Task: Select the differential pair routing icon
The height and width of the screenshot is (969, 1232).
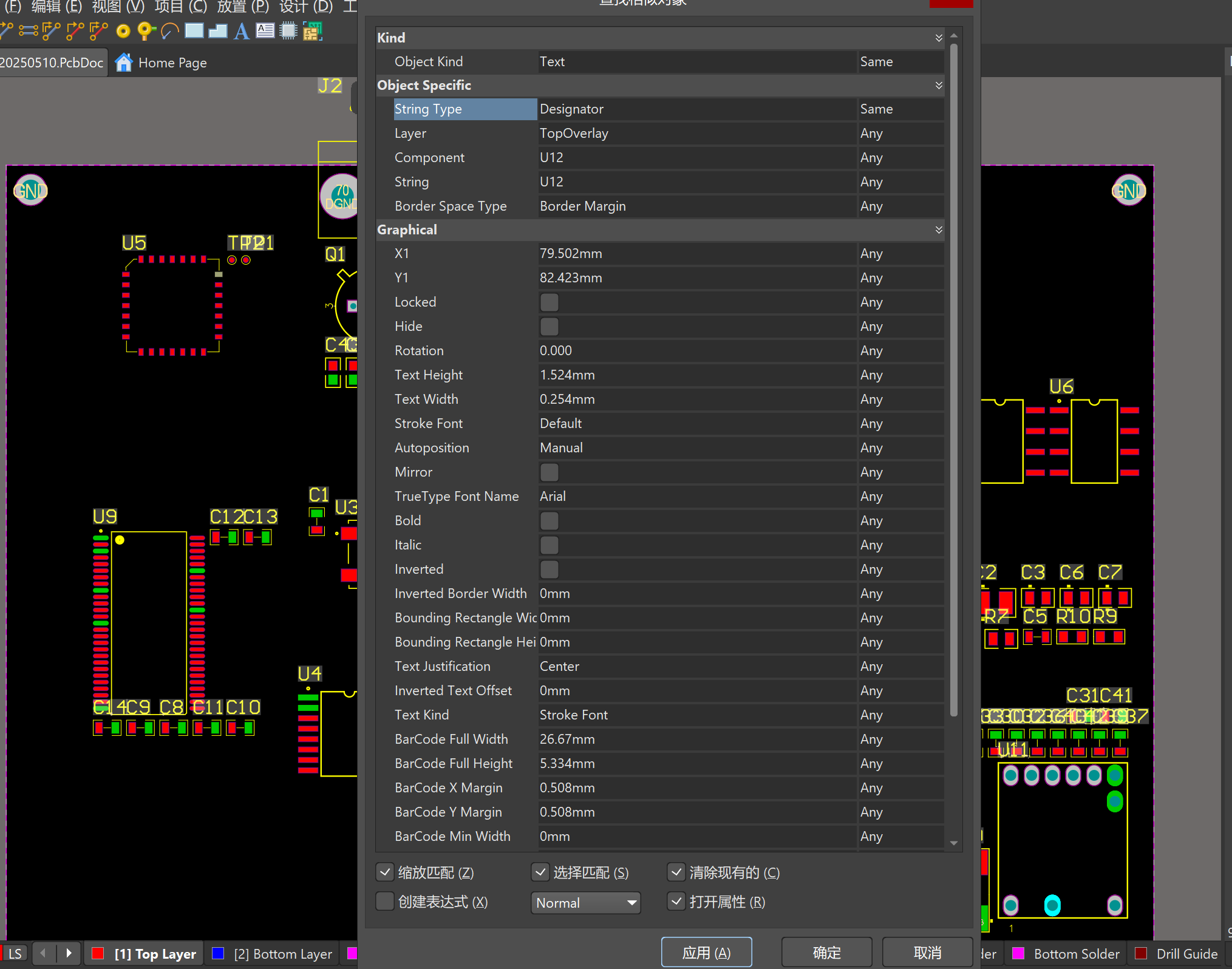Action: pos(28,30)
